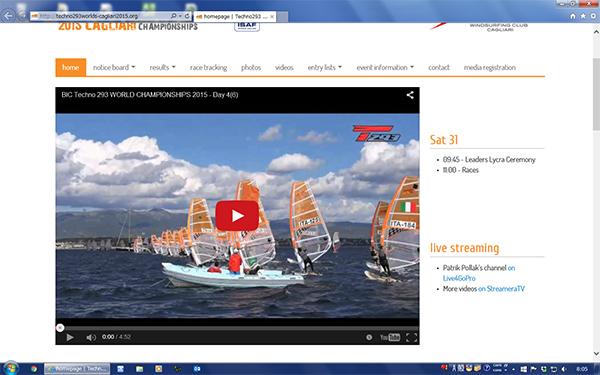The image size is (600, 375).
Task: Expand the results dropdown menu
Action: [162, 67]
